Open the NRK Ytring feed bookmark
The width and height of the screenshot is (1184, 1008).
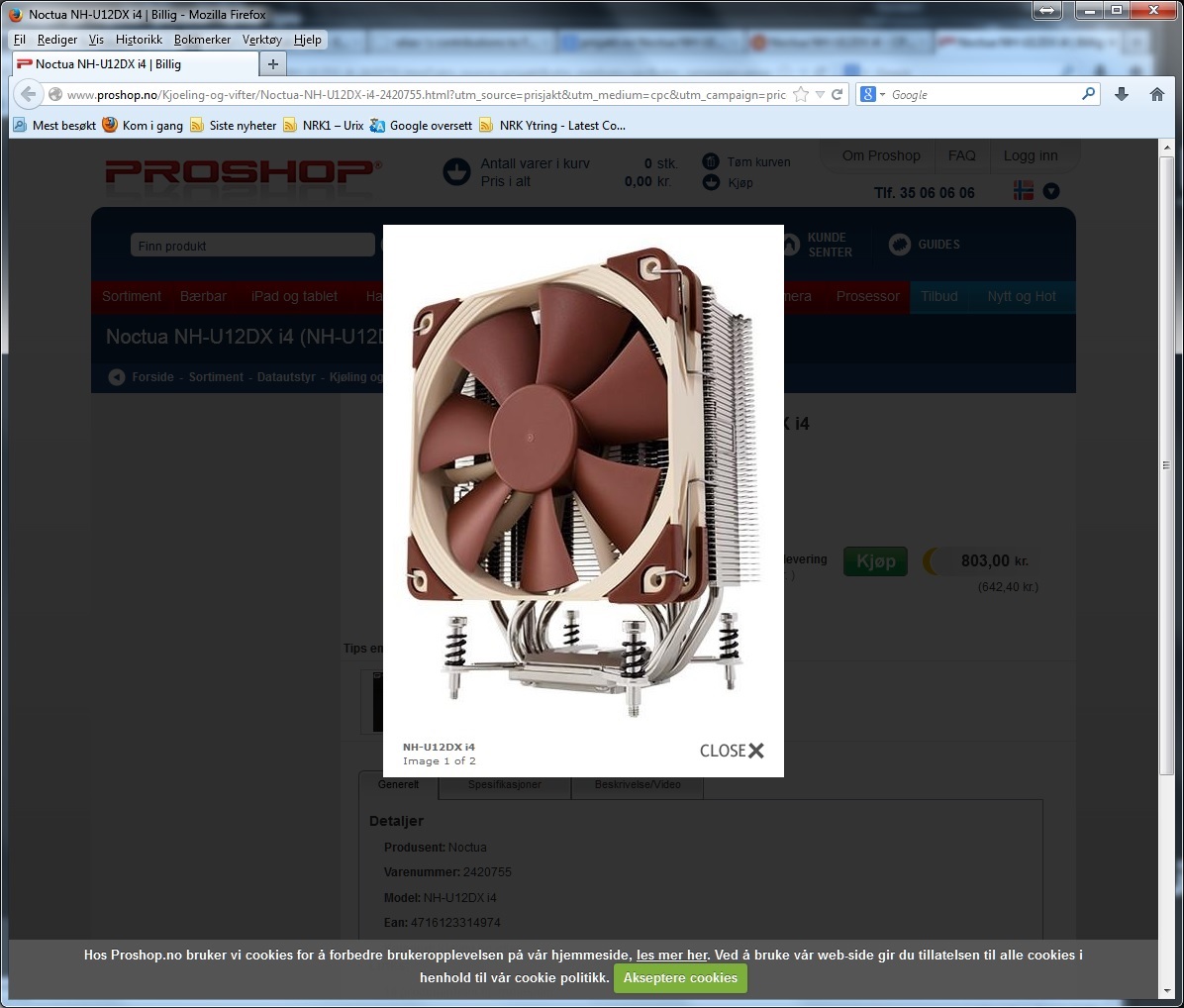[x=552, y=126]
